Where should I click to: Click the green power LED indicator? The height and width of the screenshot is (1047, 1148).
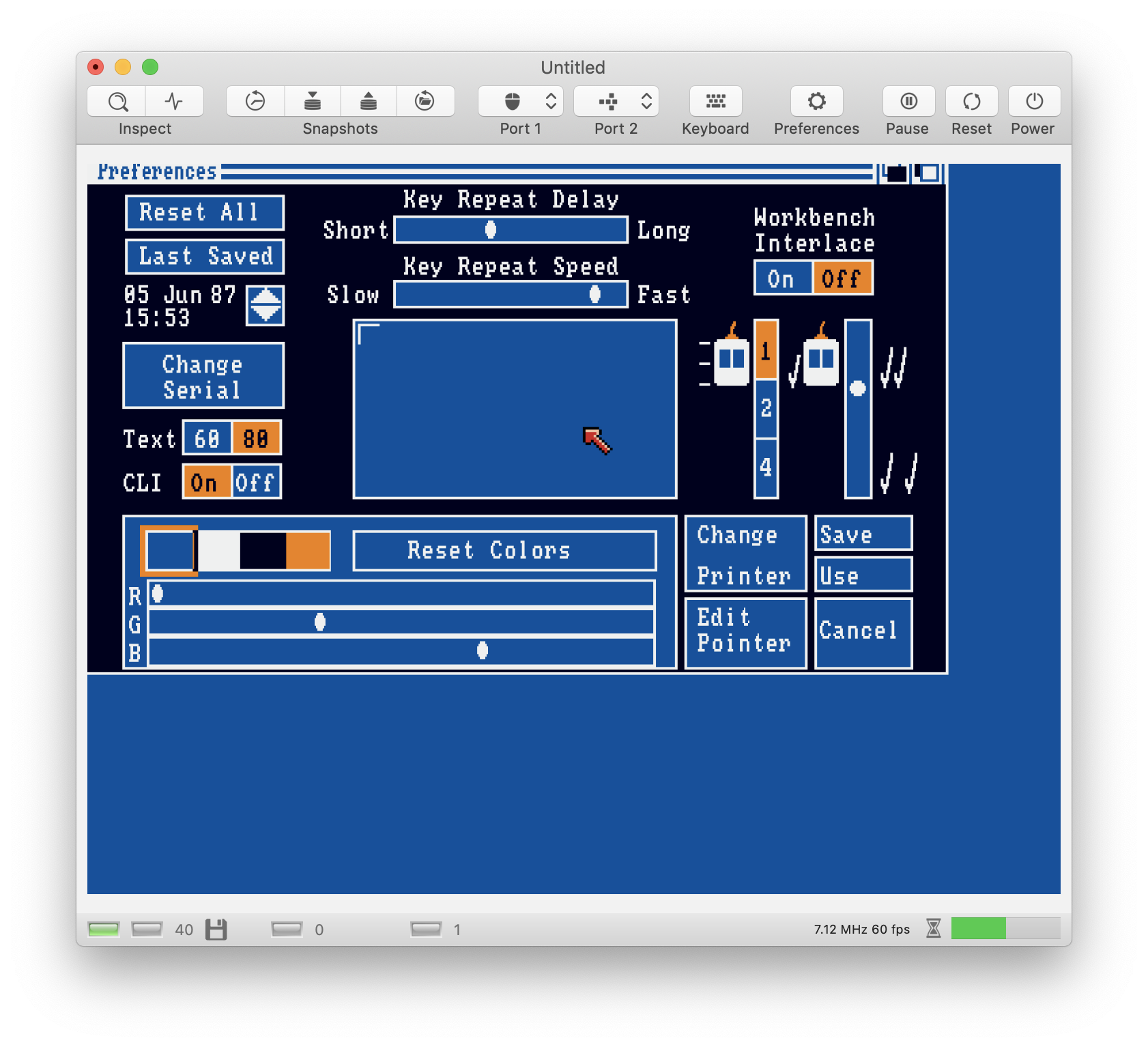click(104, 929)
